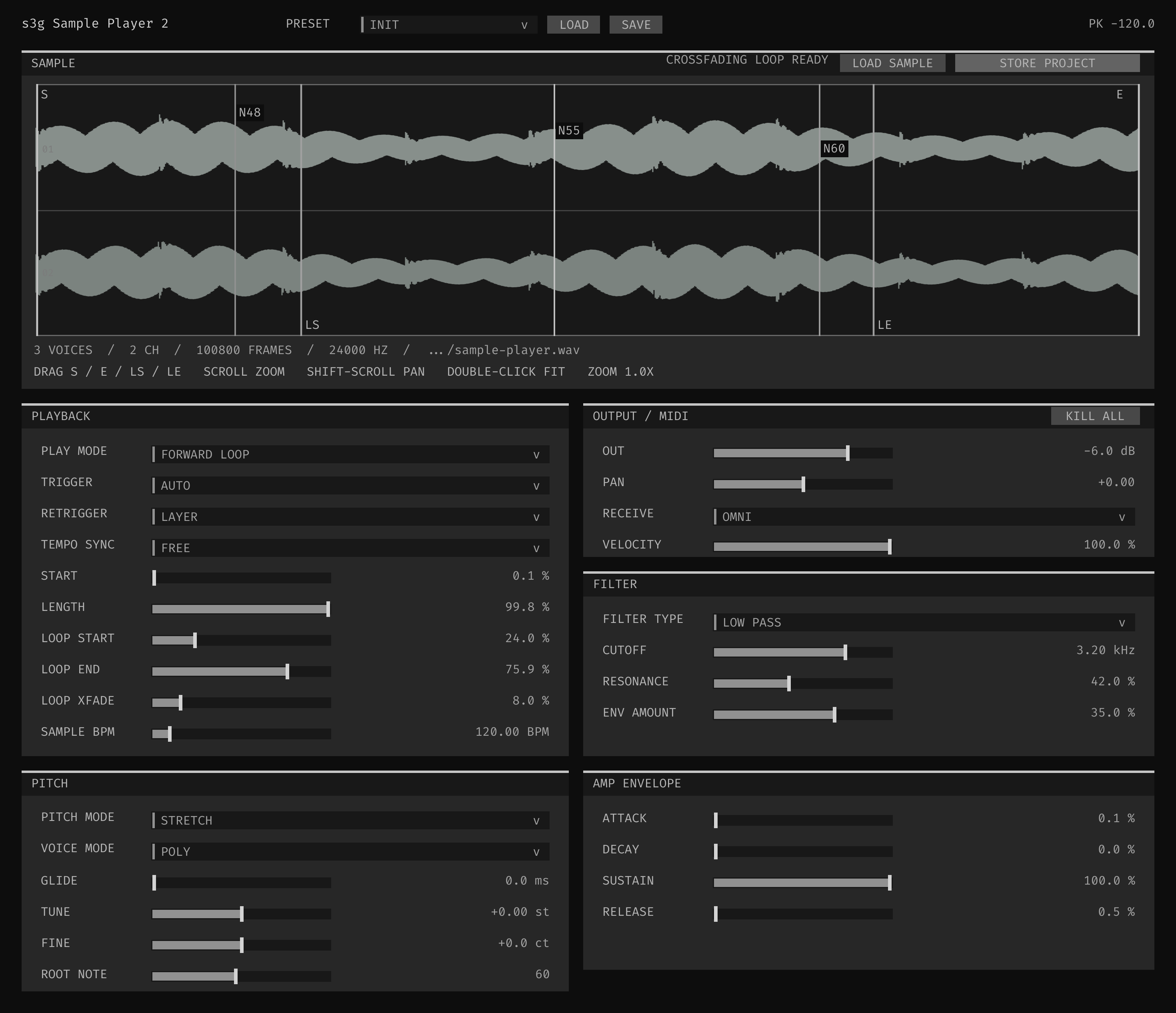1176x1013 pixels.
Task: Click the OUT level slider handle
Action: pos(847,453)
